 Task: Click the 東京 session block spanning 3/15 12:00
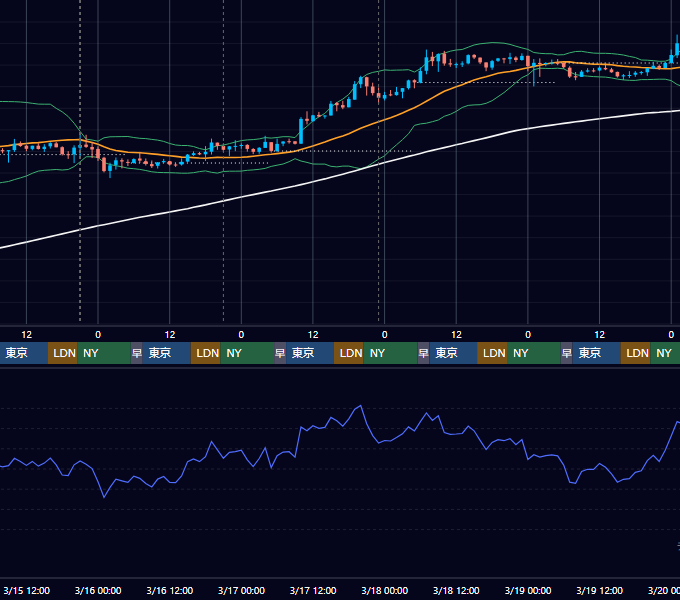(x=23, y=353)
